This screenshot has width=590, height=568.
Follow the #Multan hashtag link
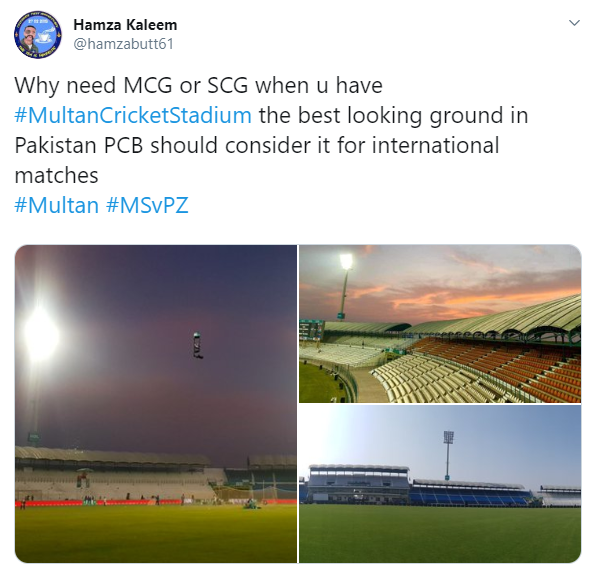pyautogui.click(x=56, y=205)
